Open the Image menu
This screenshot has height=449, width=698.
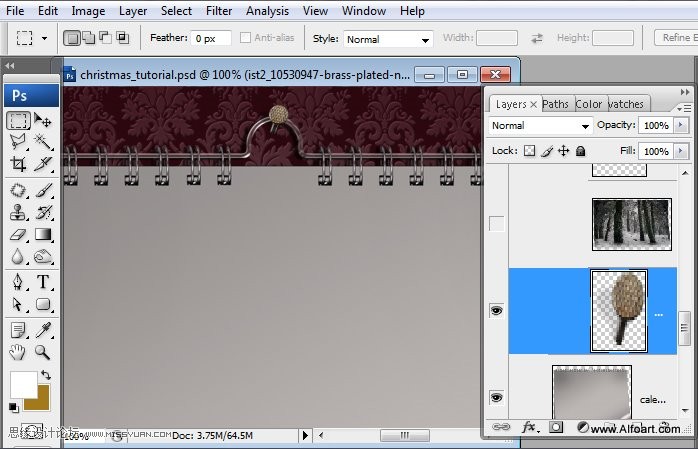[x=88, y=11]
